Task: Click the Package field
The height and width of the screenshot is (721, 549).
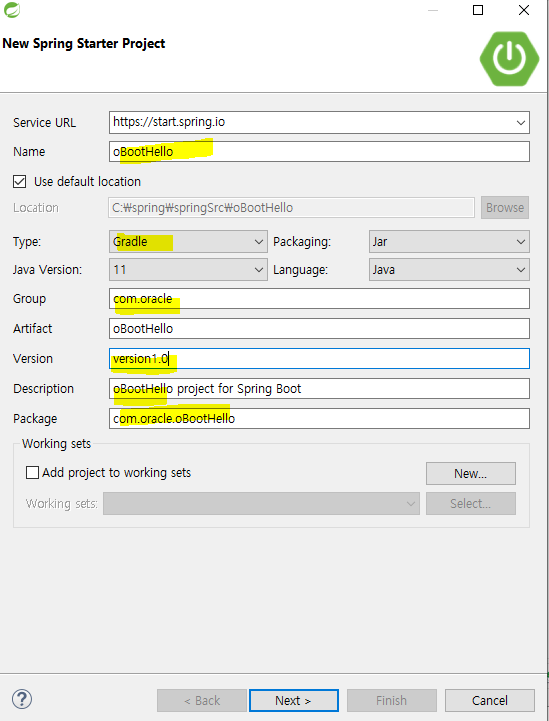Action: point(319,418)
